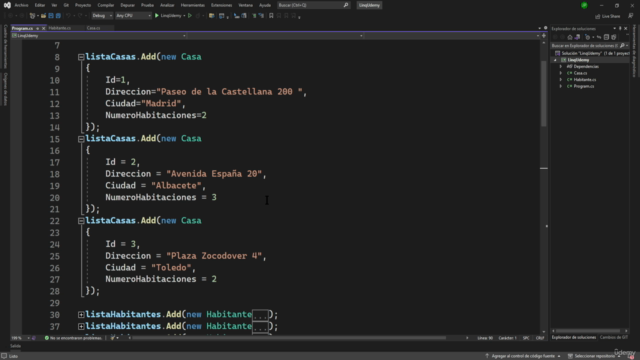Click the vertical editor scrollbar thumb
Screen dimensions: 640x360
pos(544,93)
